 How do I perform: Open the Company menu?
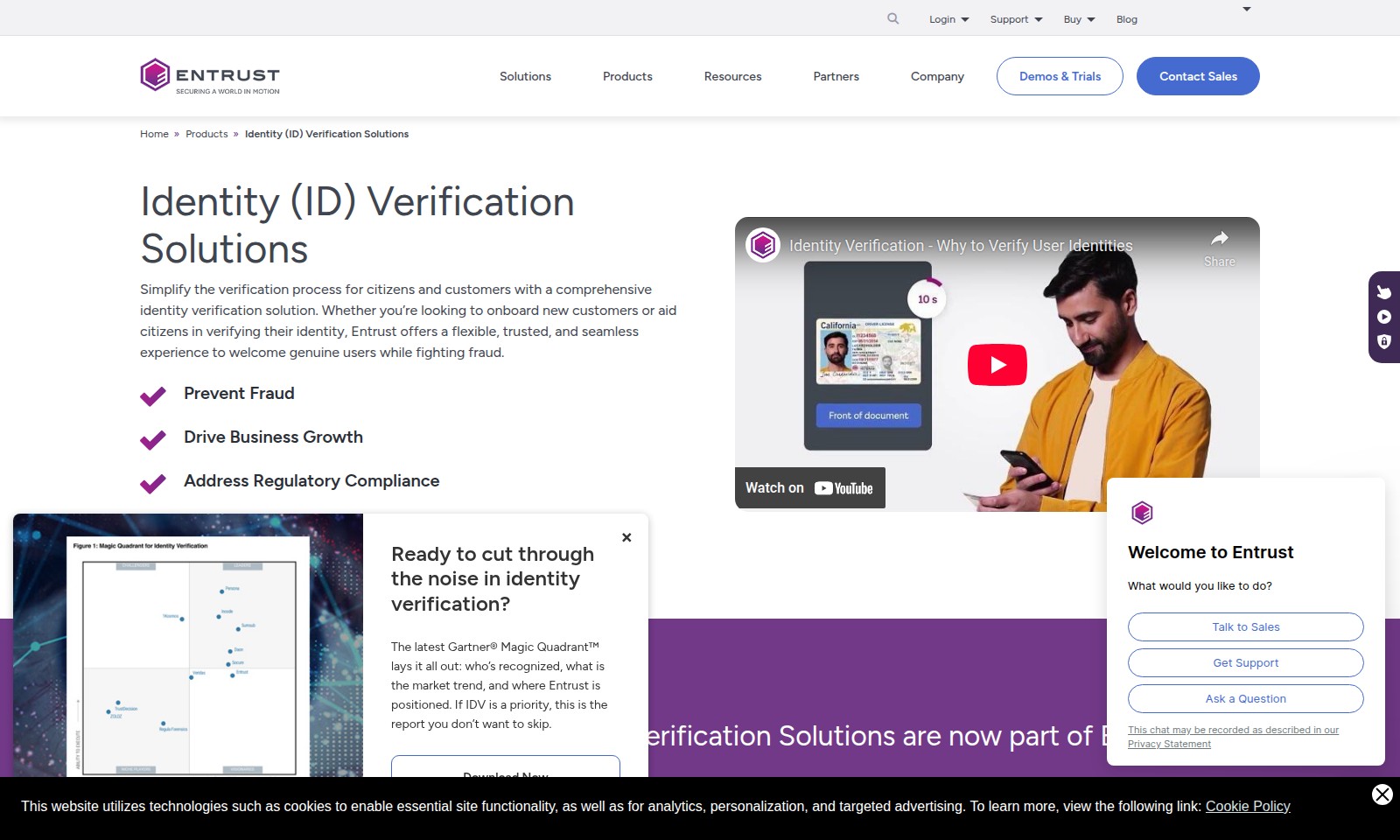pyautogui.click(x=937, y=76)
